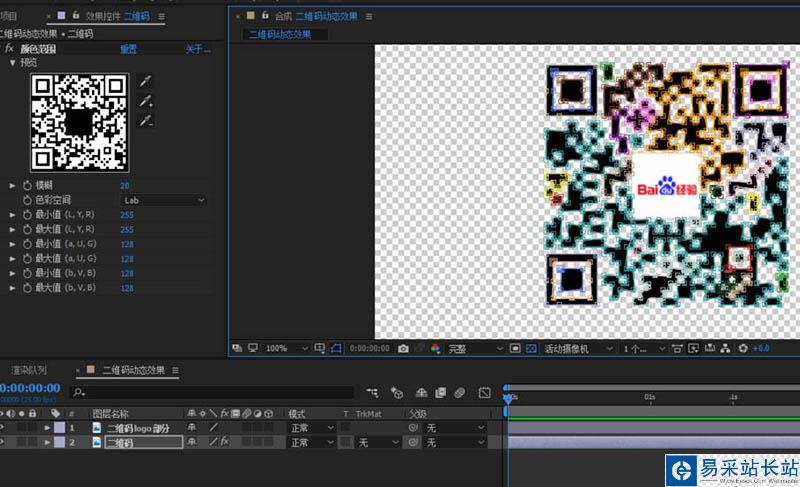Open grid and guide options icon
Screen dimensions: 800x487
[x=319, y=348]
